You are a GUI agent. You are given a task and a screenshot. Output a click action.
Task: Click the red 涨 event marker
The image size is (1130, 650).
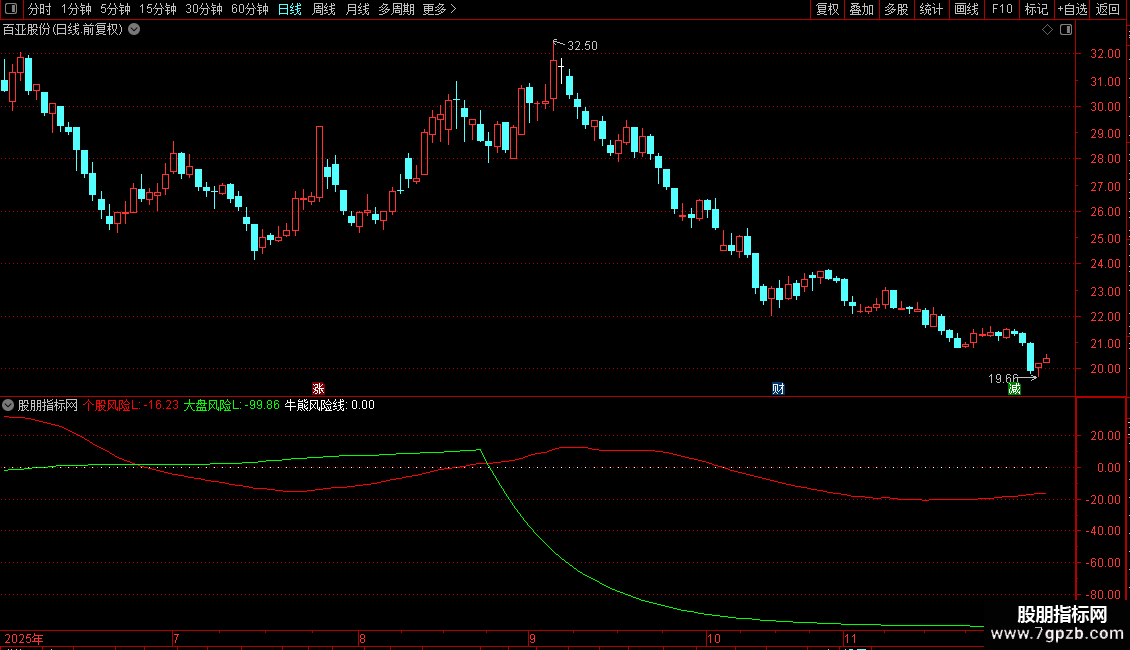point(318,388)
